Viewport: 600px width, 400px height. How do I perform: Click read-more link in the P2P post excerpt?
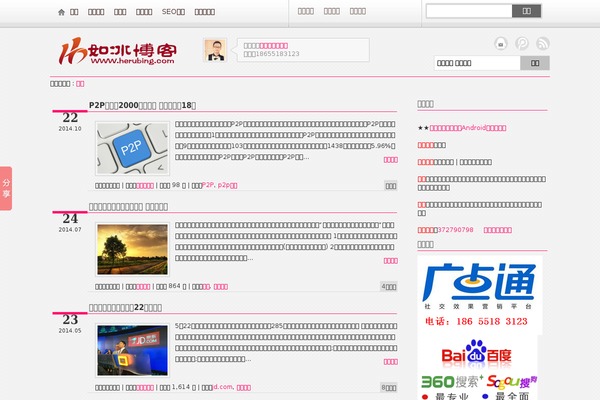[391, 160]
